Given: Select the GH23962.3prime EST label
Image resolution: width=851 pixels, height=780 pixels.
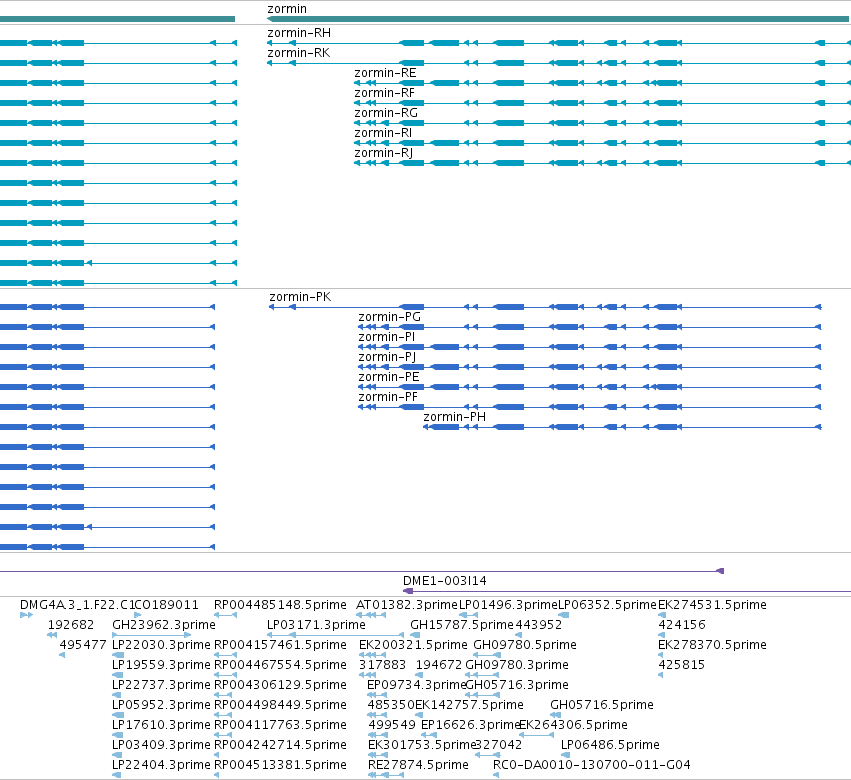Looking at the screenshot, I should (x=164, y=625).
